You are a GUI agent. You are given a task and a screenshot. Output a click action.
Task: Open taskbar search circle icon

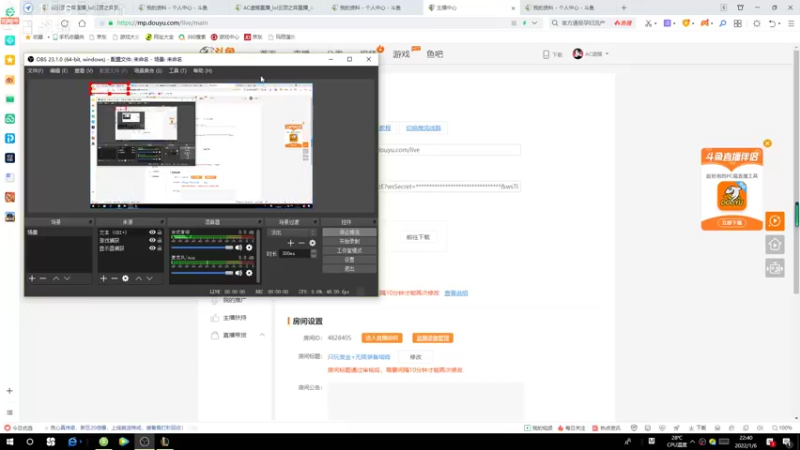point(30,442)
